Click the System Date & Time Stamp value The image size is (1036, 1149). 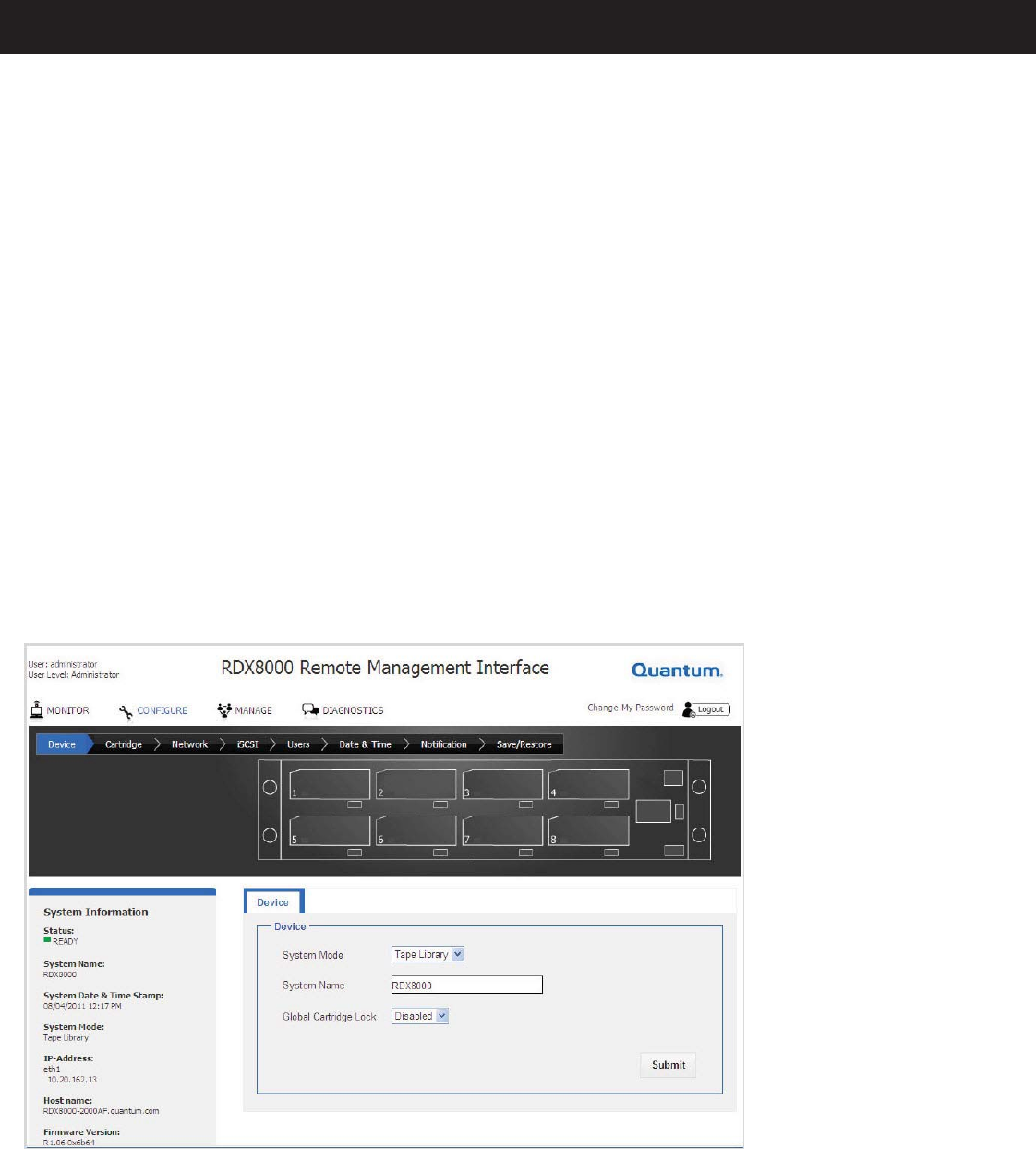[x=82, y=1006]
